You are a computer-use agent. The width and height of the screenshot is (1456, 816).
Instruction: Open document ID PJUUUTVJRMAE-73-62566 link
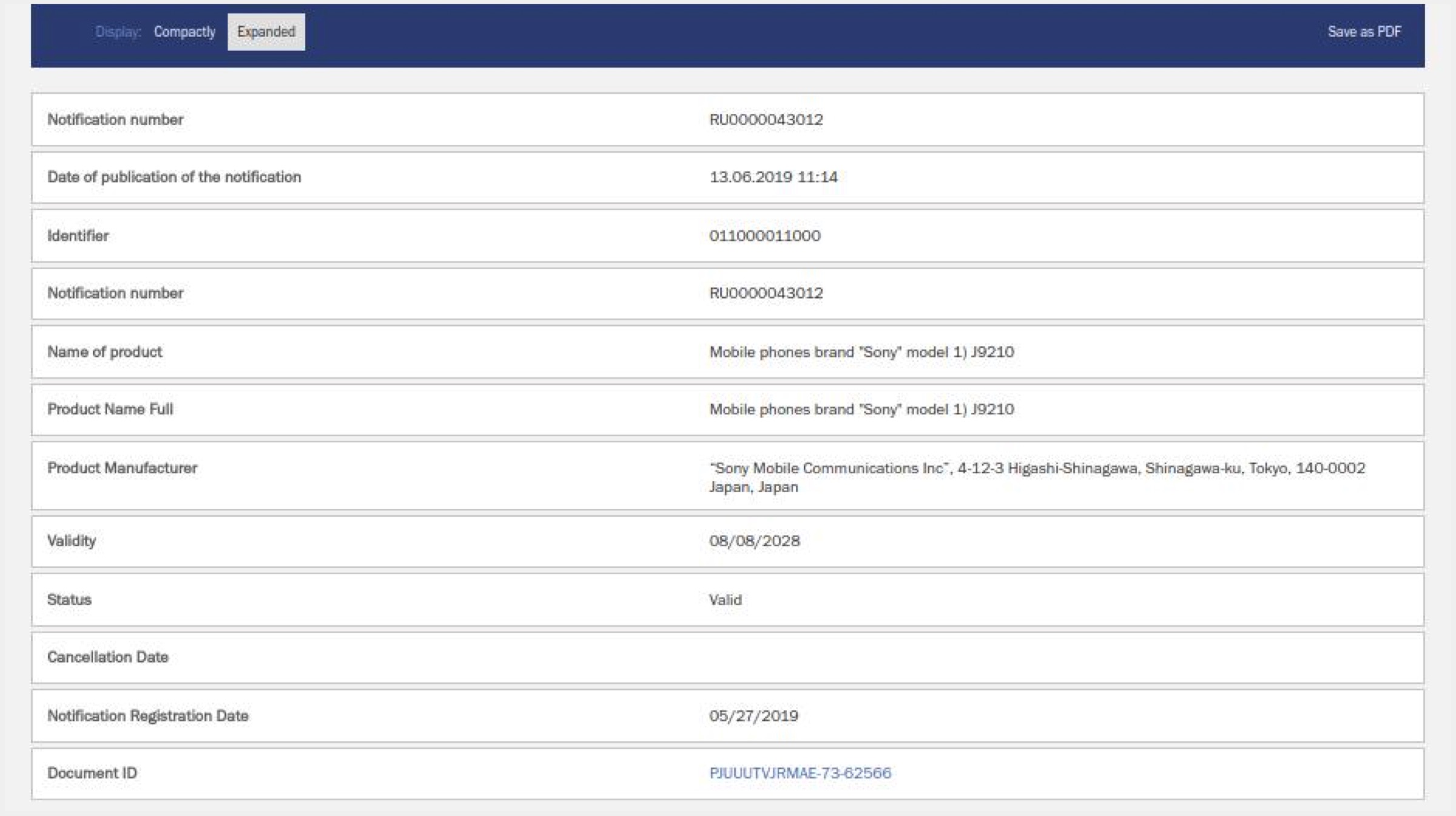point(800,773)
